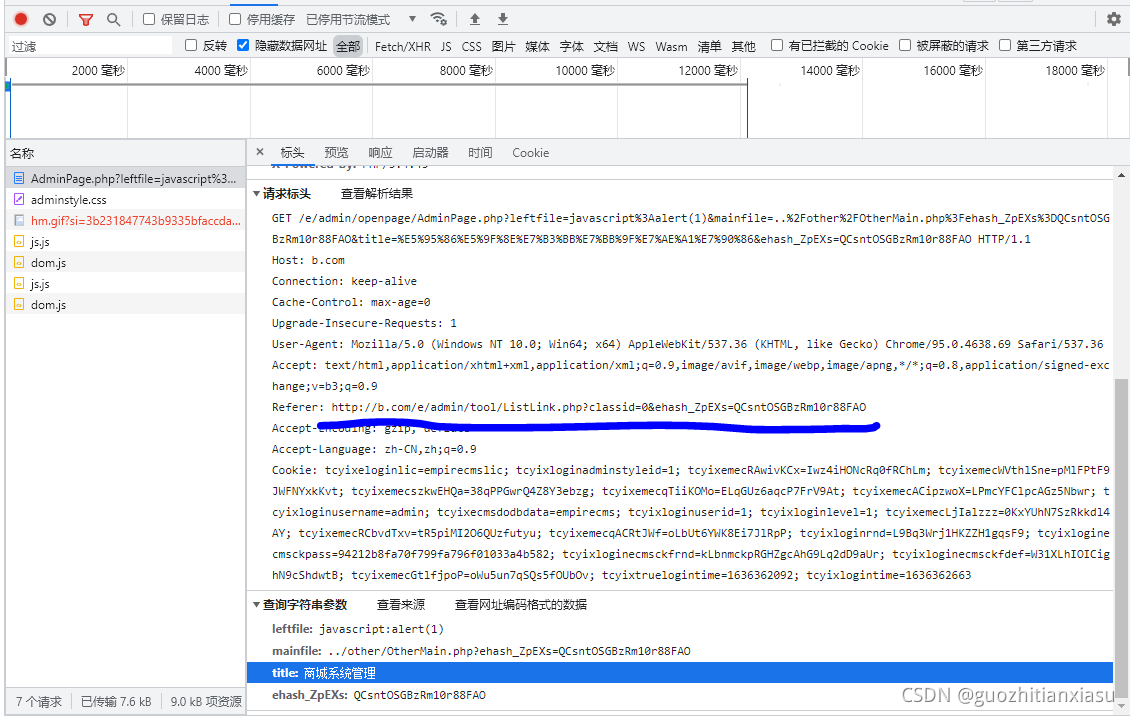Filter requests by JS type

coord(446,46)
